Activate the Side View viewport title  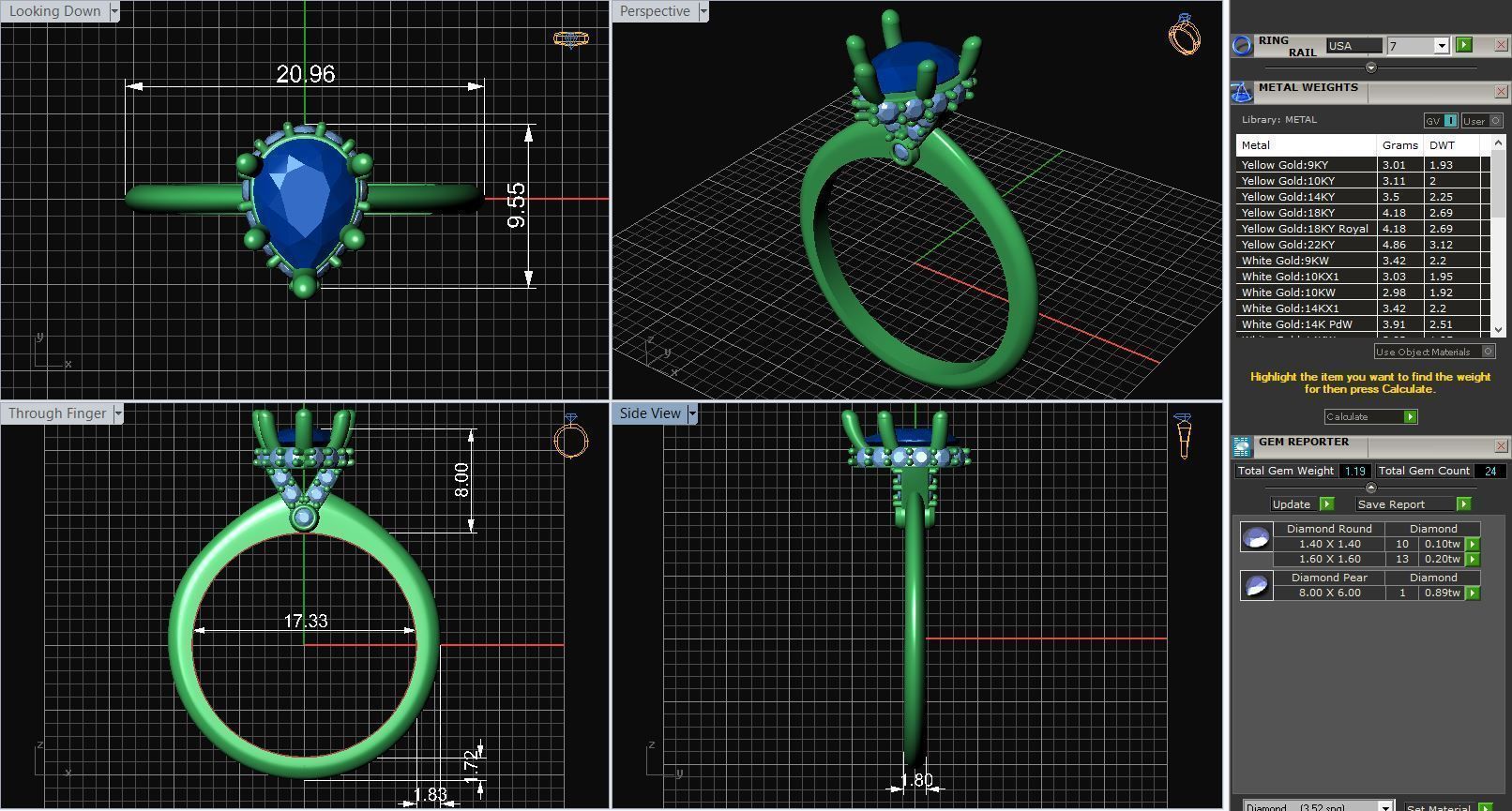650,413
